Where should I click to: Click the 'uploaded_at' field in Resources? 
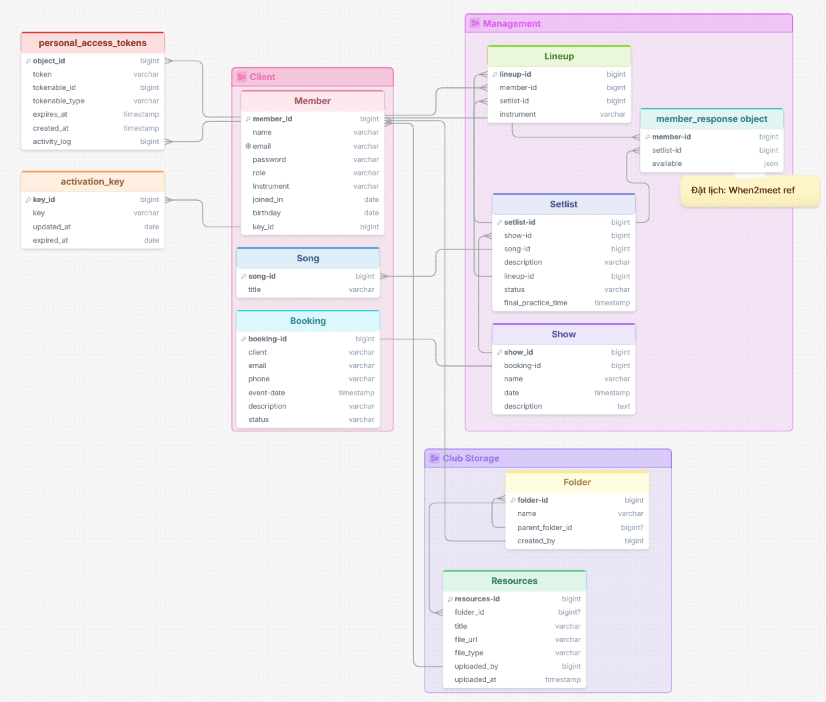pyautogui.click(x=514, y=680)
